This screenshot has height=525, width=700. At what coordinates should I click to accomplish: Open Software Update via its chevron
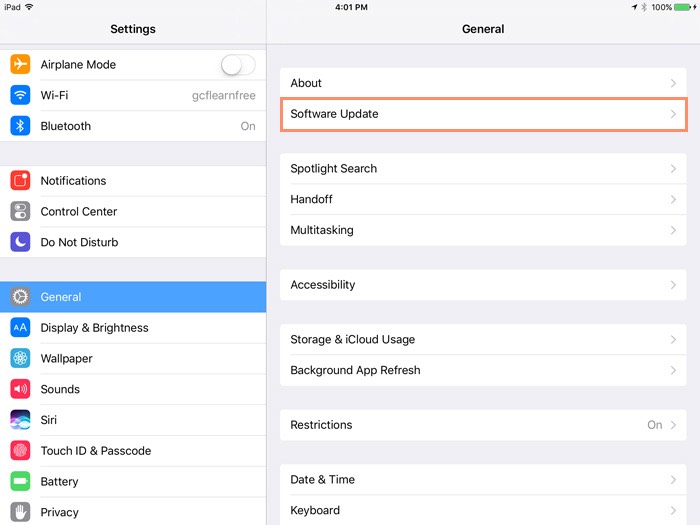click(673, 115)
